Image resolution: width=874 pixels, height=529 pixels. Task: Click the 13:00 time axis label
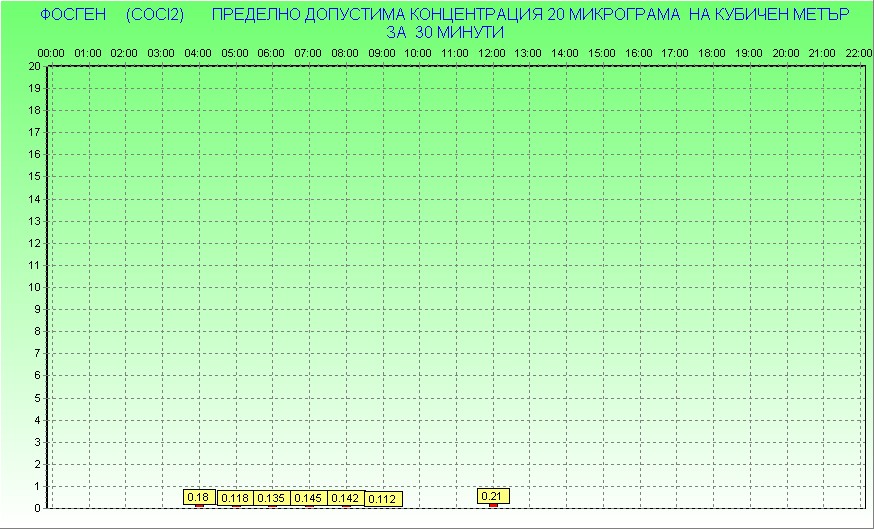point(528,54)
